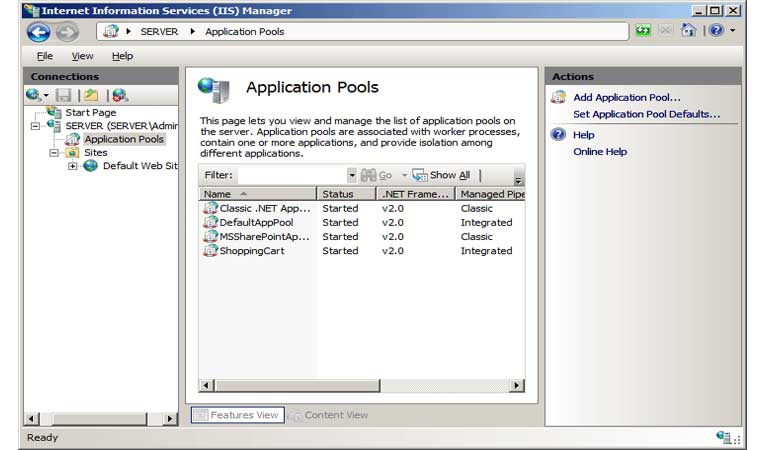Image resolution: width=768 pixels, height=450 pixels.
Task: Select Sites folder in tree
Action: pyautogui.click(x=95, y=152)
